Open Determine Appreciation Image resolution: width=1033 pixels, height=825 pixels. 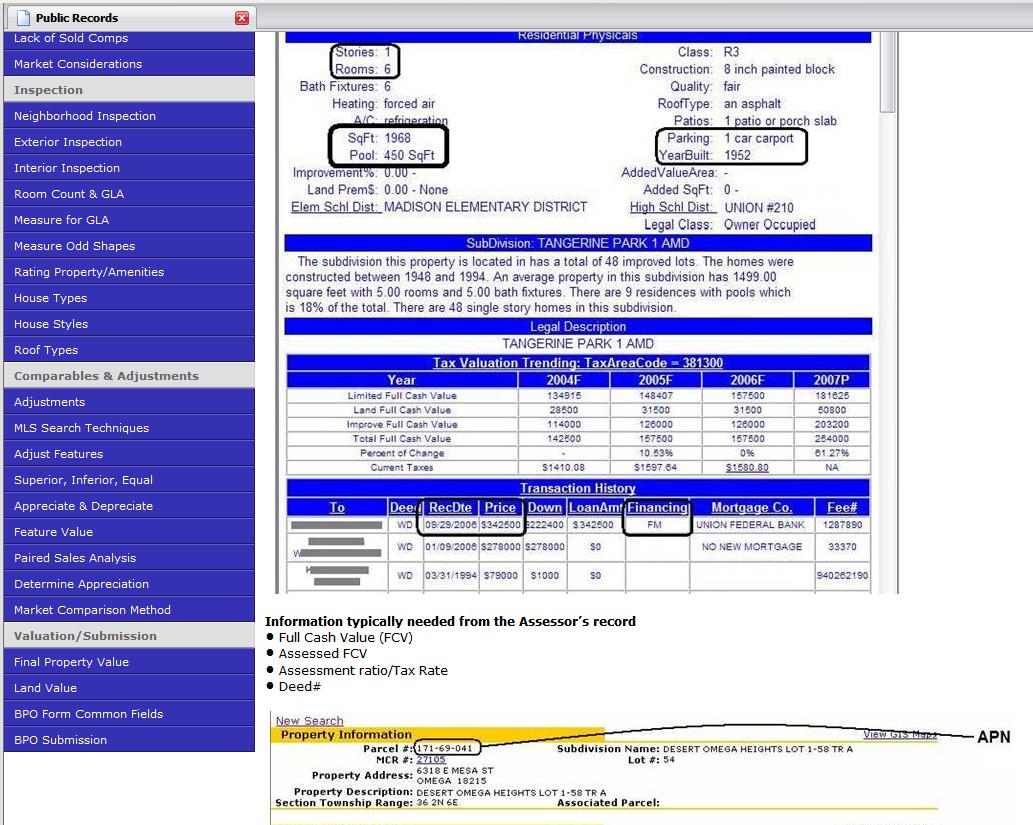[129, 584]
